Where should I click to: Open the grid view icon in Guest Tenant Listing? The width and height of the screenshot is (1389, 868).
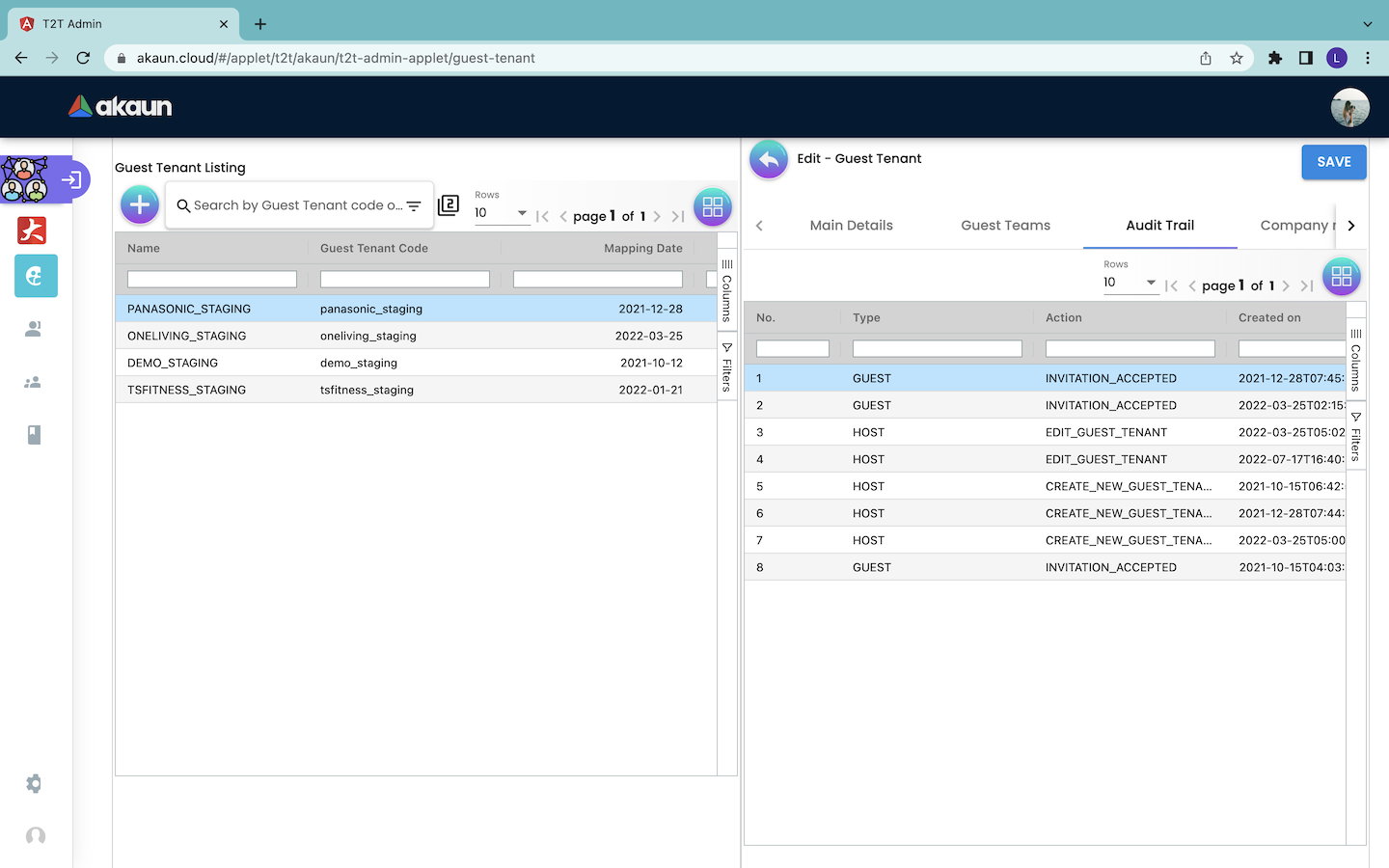[713, 206]
